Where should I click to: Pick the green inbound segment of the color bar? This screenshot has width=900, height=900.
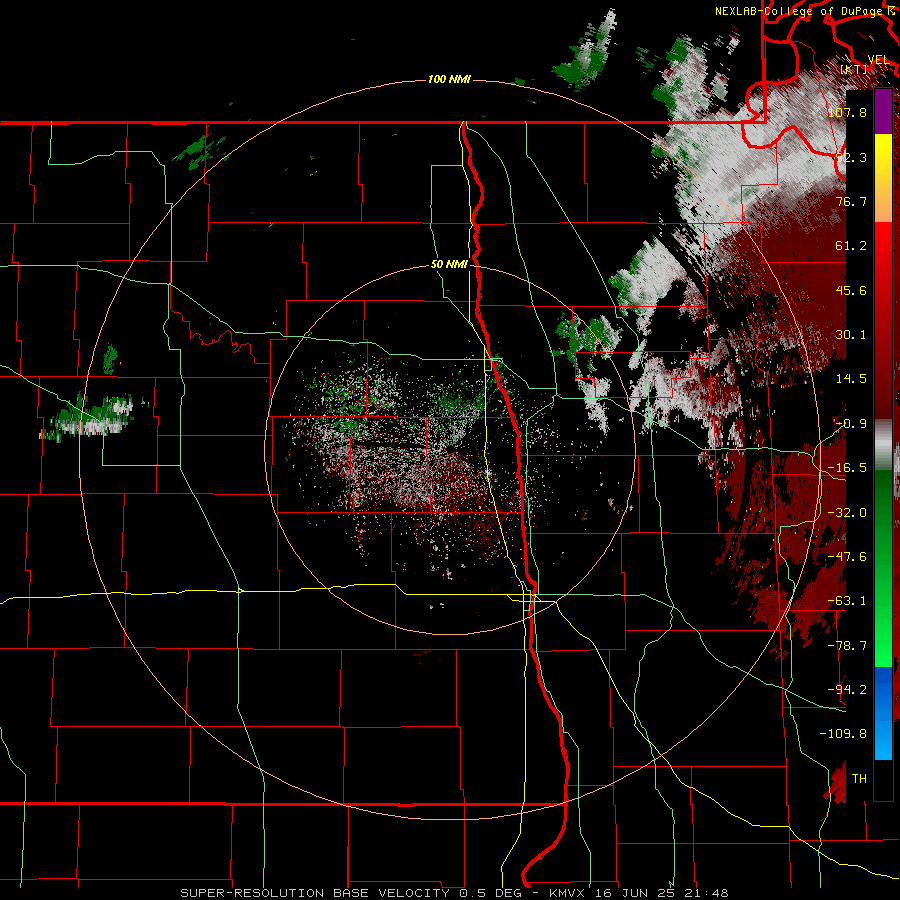point(883,568)
